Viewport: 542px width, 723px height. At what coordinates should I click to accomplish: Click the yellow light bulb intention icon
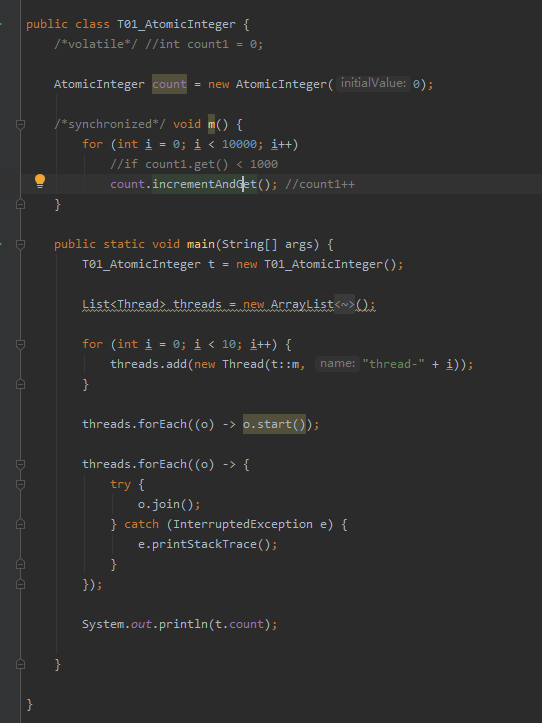click(40, 181)
